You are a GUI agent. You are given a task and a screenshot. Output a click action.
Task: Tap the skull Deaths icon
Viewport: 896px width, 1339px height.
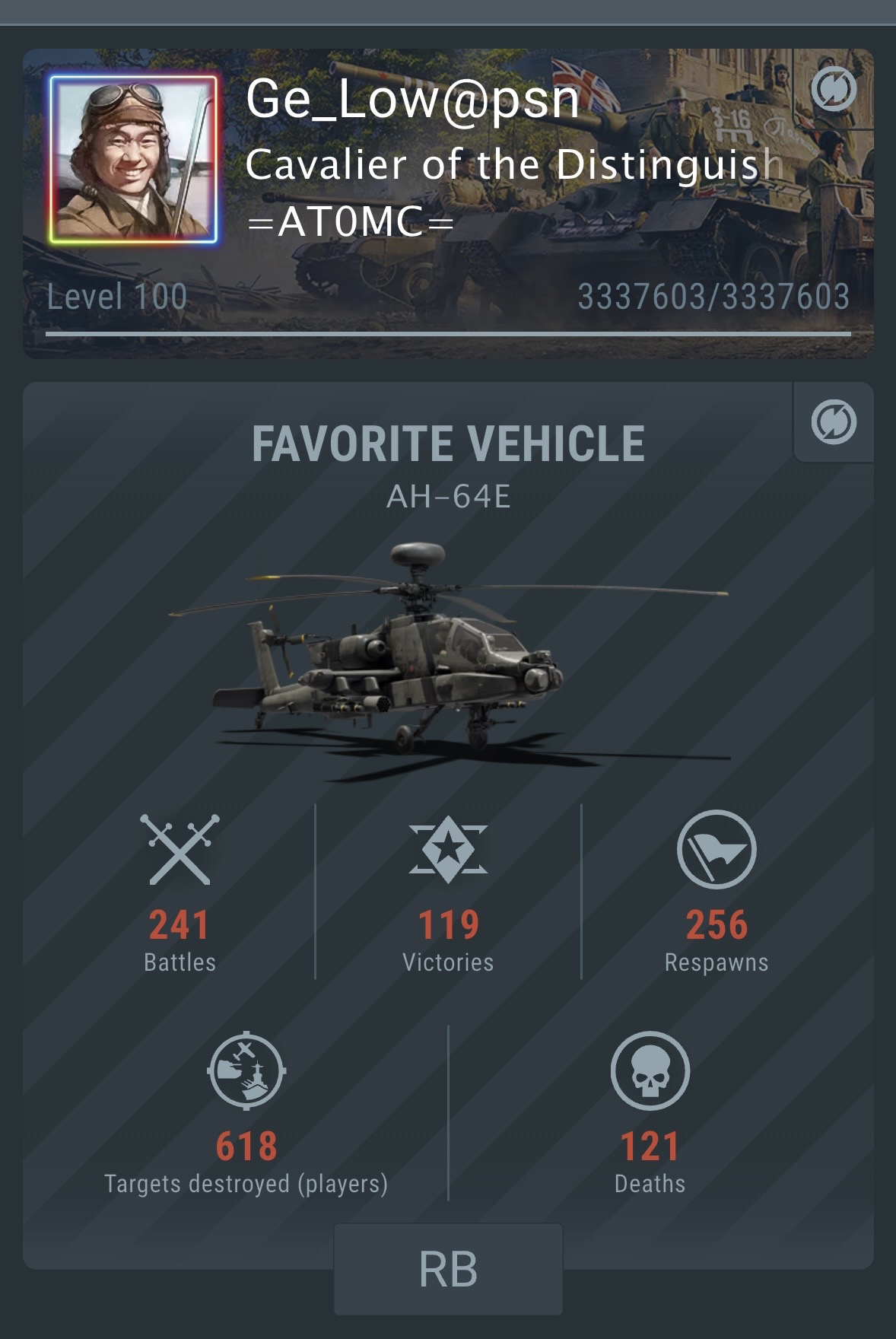click(650, 1070)
